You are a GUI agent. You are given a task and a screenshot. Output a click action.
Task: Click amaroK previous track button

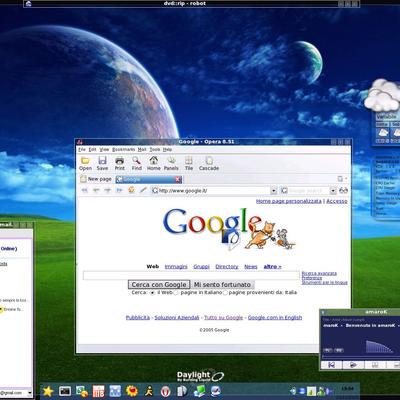332,365
